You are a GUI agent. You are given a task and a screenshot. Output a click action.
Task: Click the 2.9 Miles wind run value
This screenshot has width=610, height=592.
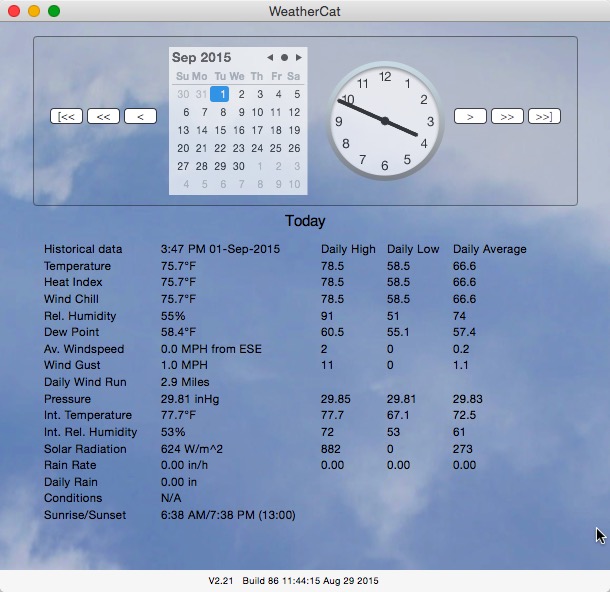(185, 382)
